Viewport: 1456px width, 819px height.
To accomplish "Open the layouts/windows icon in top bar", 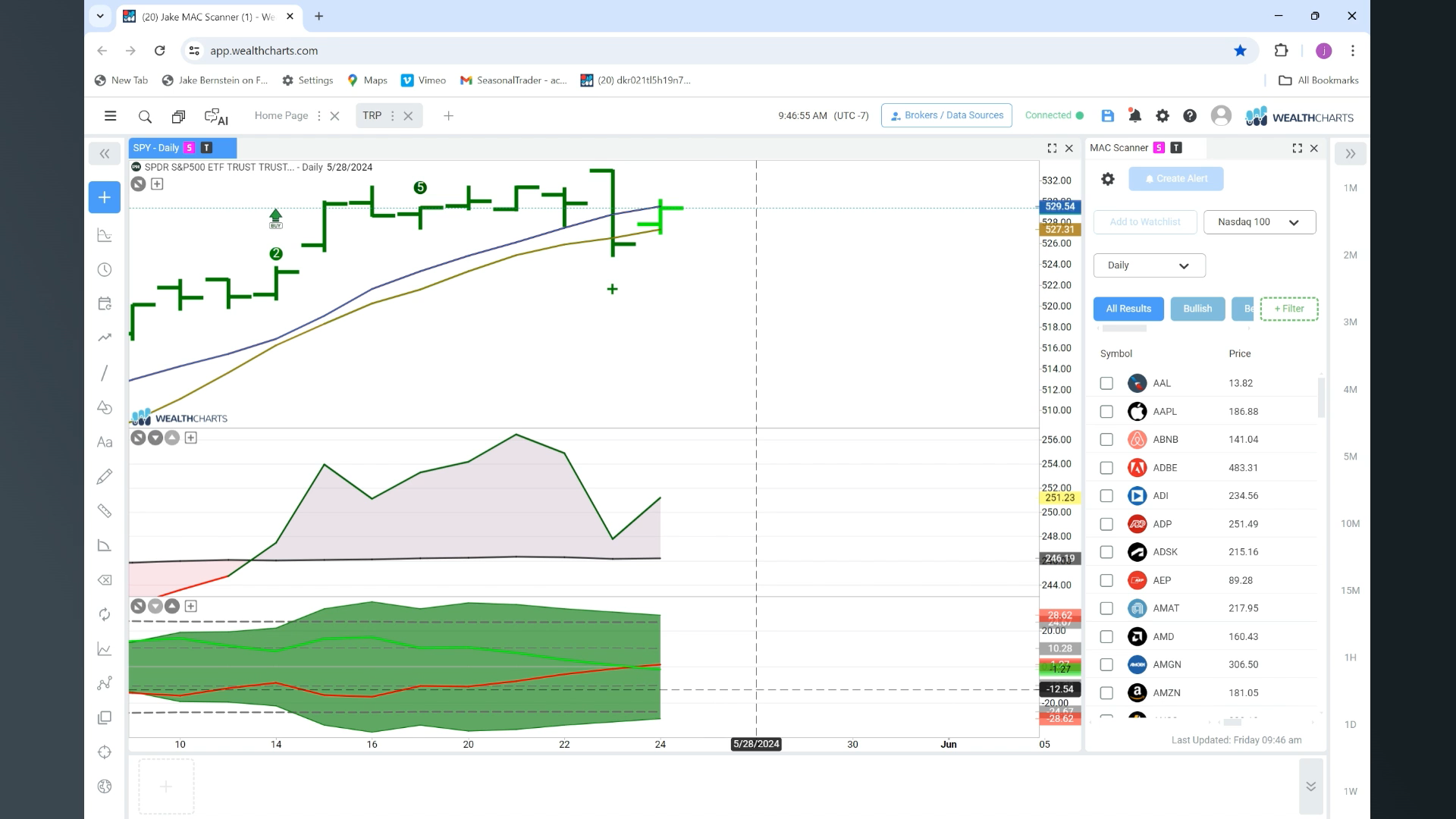I will (178, 116).
